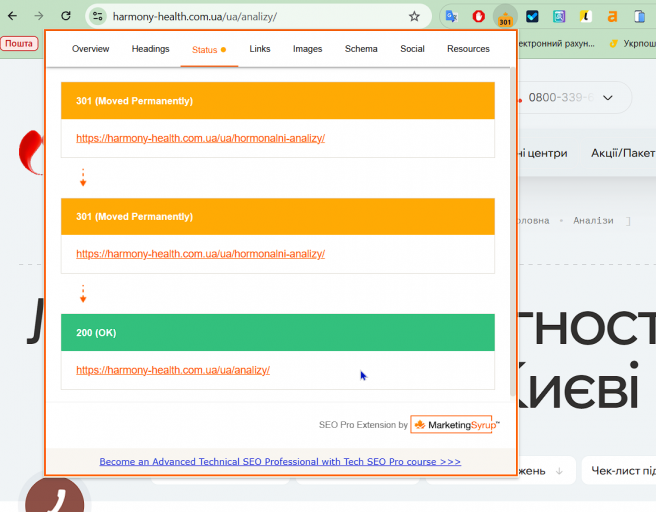Open the Tech SEO Pro course link
This screenshot has height=512, width=656.
[x=280, y=462]
